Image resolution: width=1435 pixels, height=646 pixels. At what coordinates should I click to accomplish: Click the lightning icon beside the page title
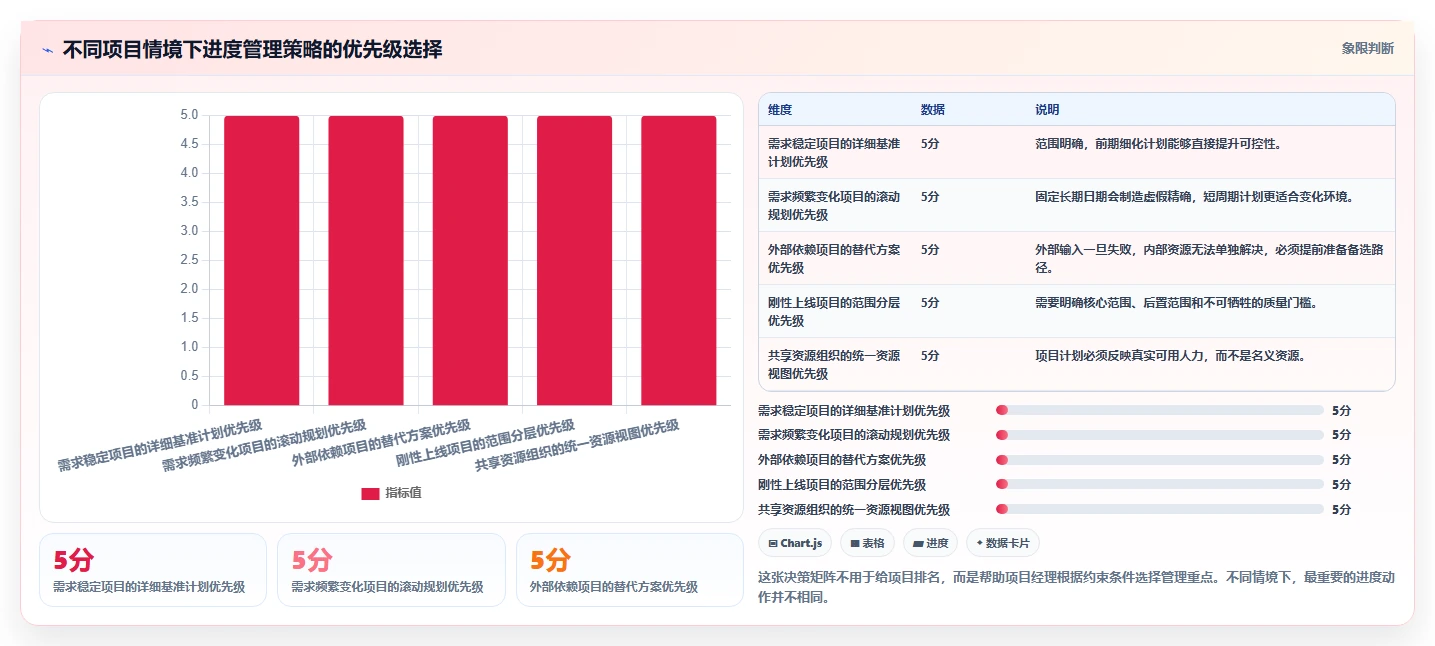pos(48,50)
